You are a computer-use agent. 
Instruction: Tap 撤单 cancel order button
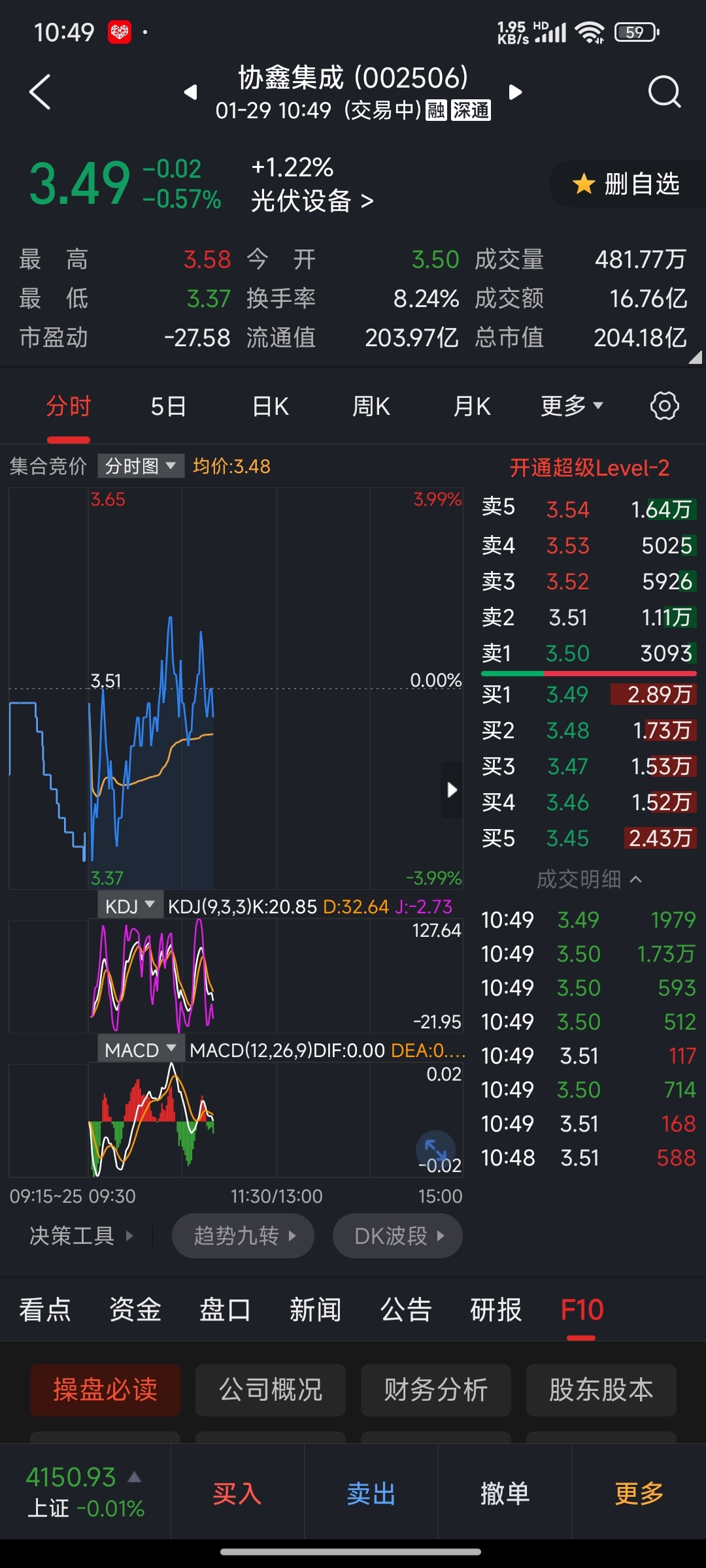point(505,1494)
